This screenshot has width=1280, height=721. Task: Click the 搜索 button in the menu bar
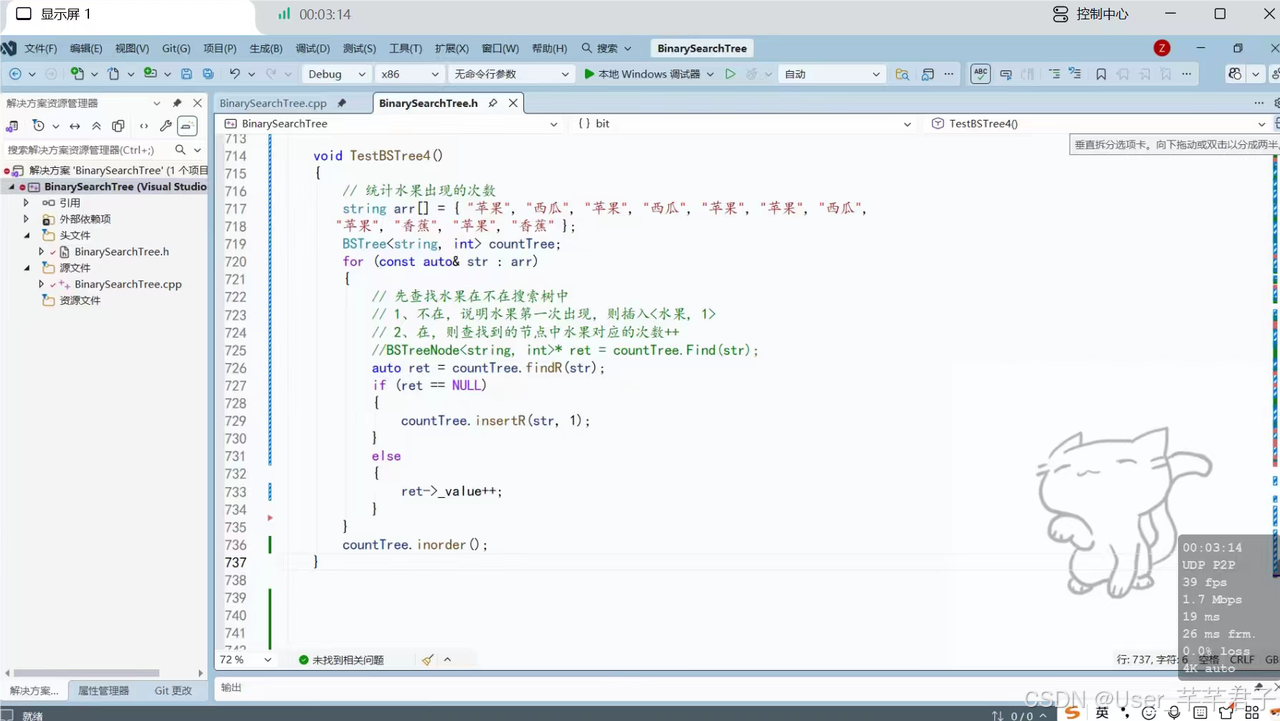click(x=606, y=48)
